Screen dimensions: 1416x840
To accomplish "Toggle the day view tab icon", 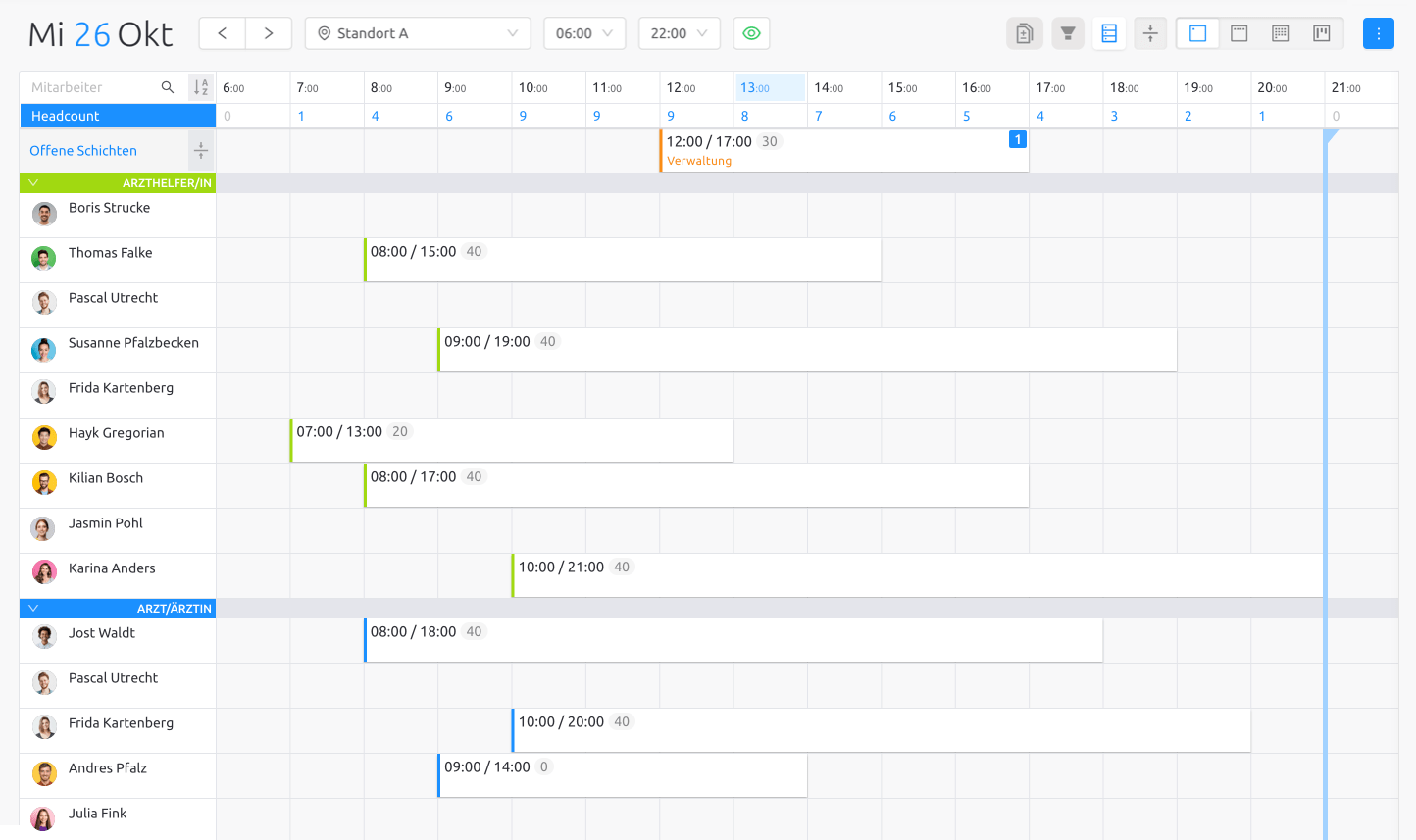I will tap(1197, 32).
